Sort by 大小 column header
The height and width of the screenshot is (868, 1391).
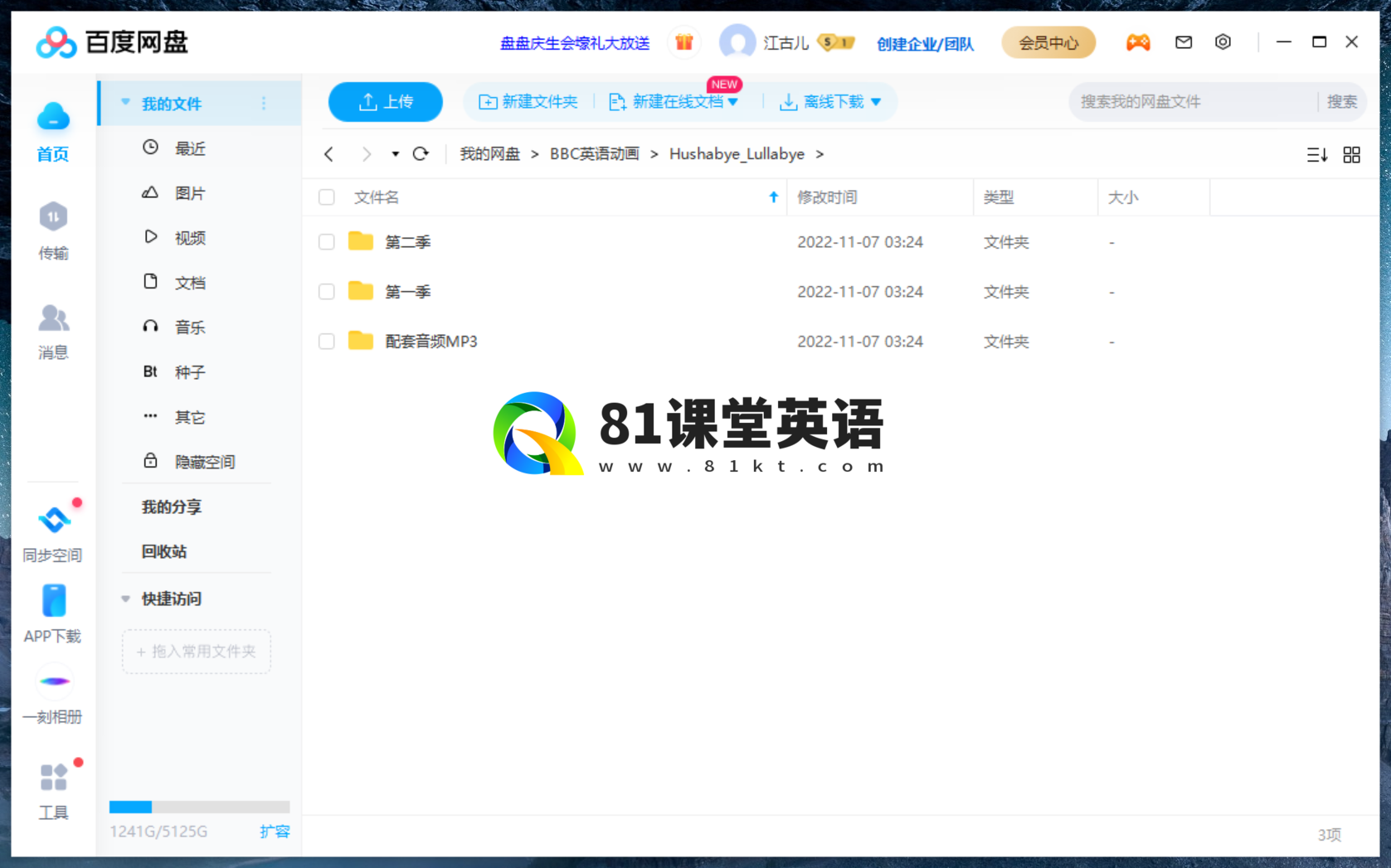coord(1123,197)
